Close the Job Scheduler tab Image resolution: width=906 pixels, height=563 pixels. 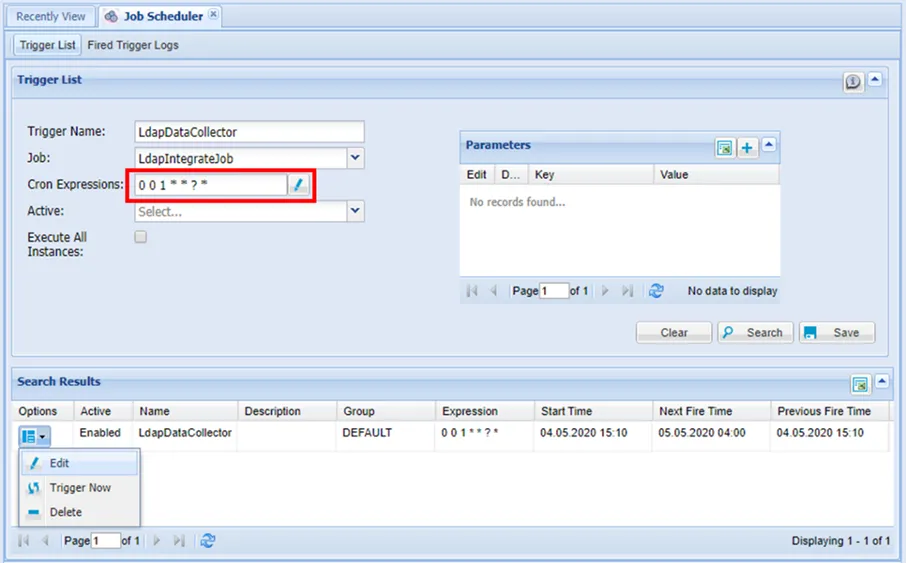coord(213,14)
